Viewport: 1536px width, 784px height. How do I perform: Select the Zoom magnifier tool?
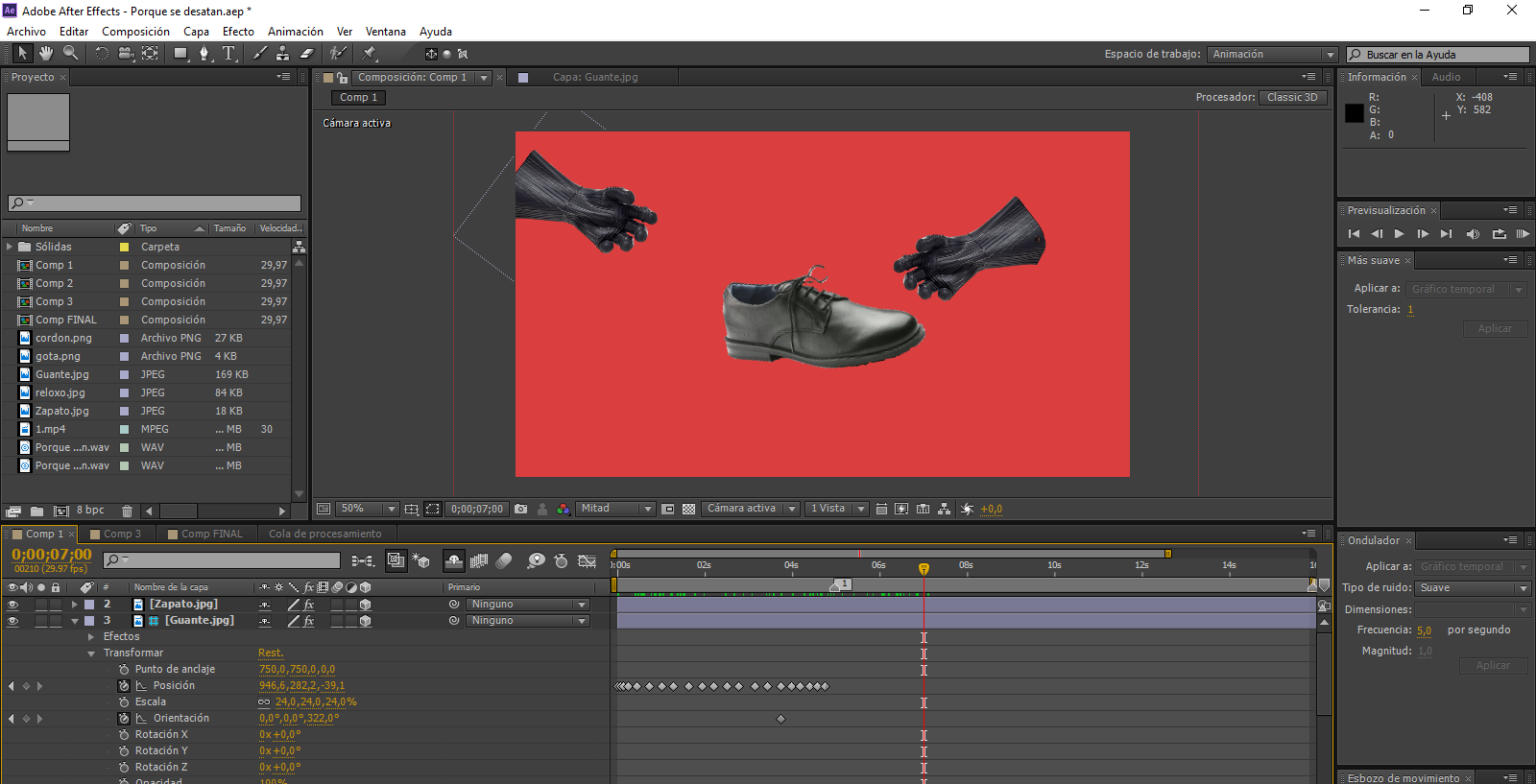[70, 54]
